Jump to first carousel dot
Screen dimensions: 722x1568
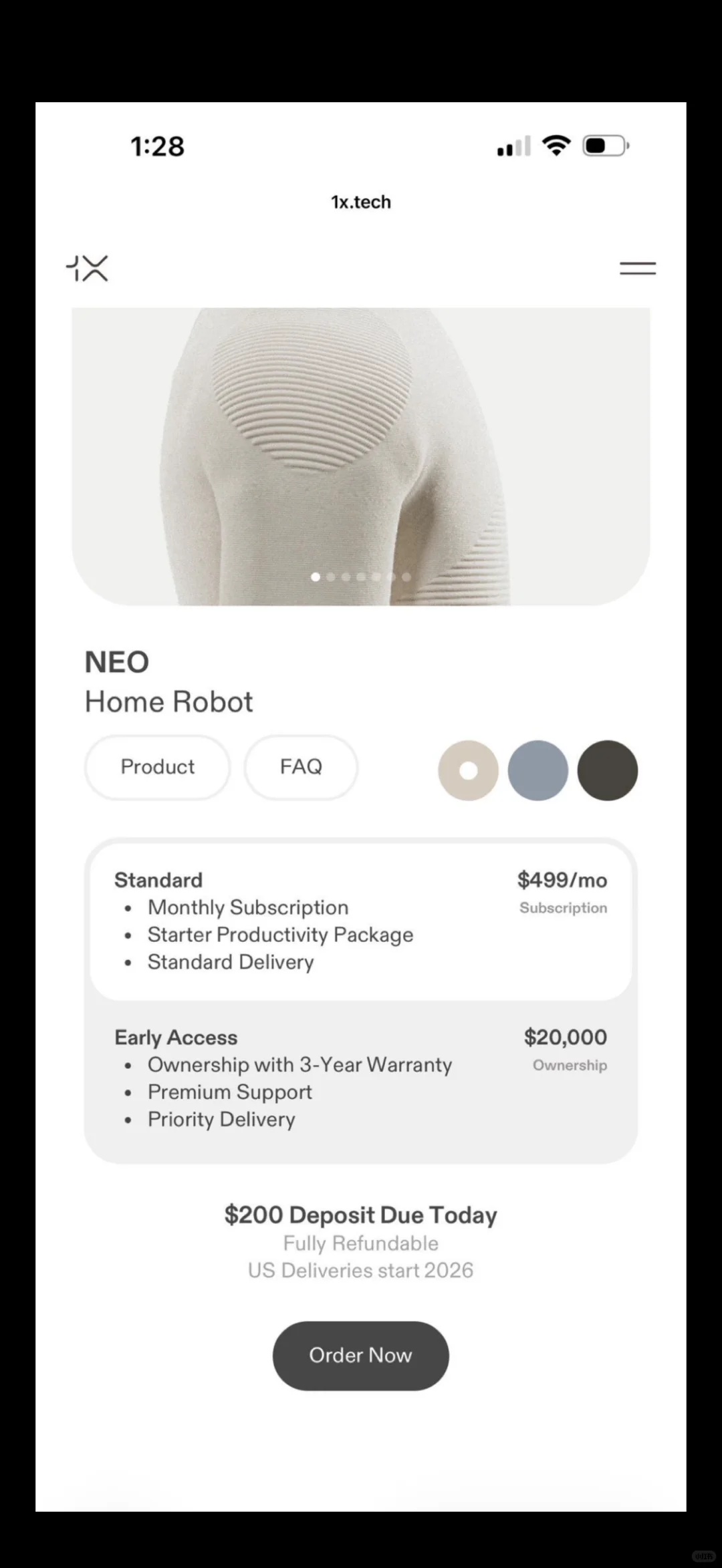pos(316,577)
